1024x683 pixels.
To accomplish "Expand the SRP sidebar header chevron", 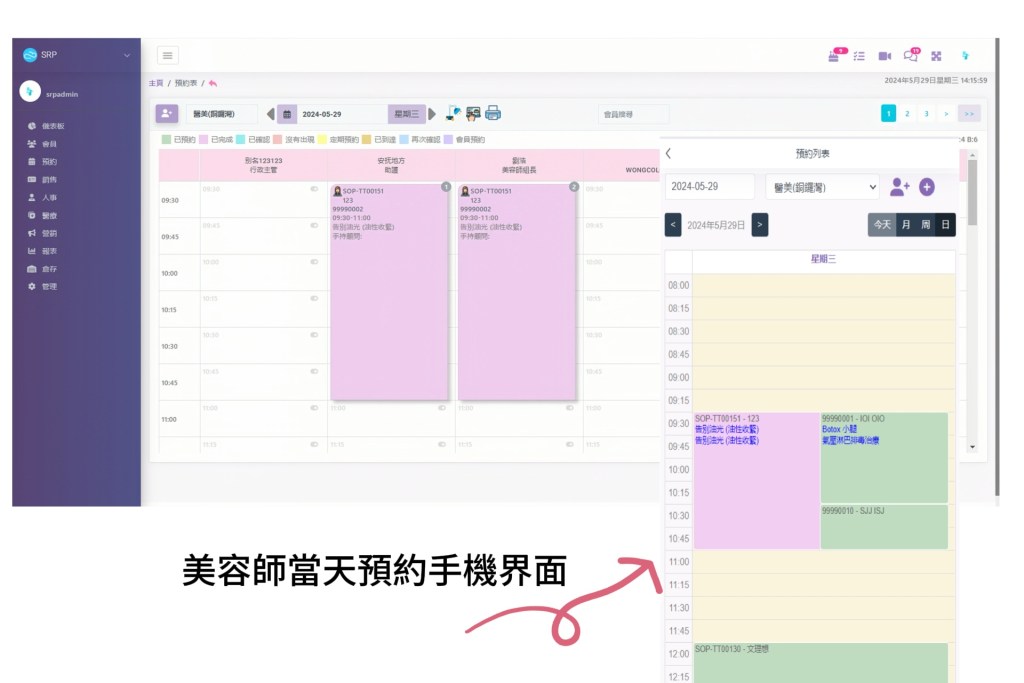I will click(x=127, y=55).
